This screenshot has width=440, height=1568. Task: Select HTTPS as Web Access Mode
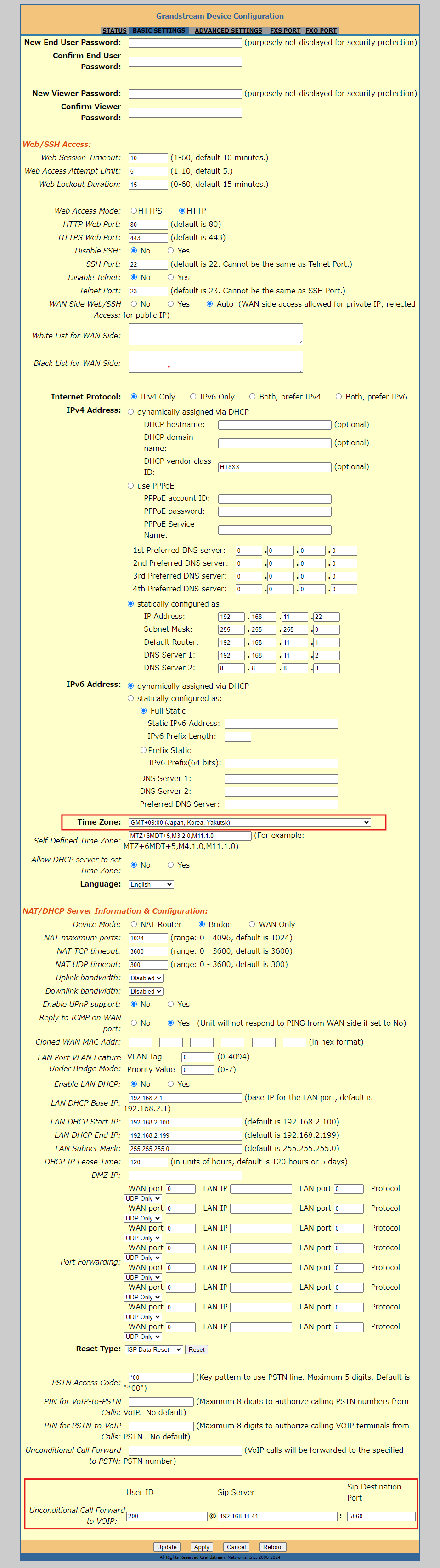(x=134, y=211)
